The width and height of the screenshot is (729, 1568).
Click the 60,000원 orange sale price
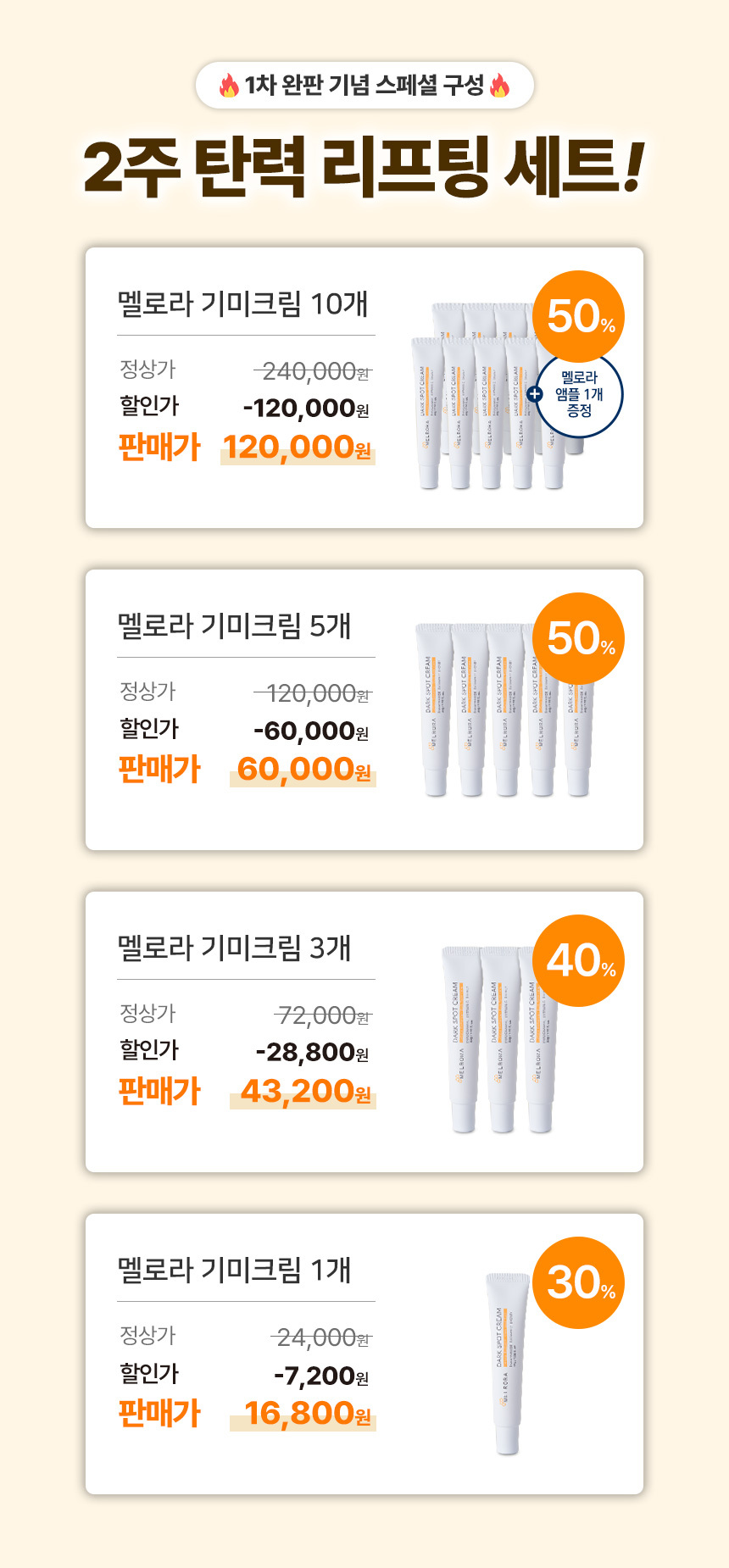[303, 769]
